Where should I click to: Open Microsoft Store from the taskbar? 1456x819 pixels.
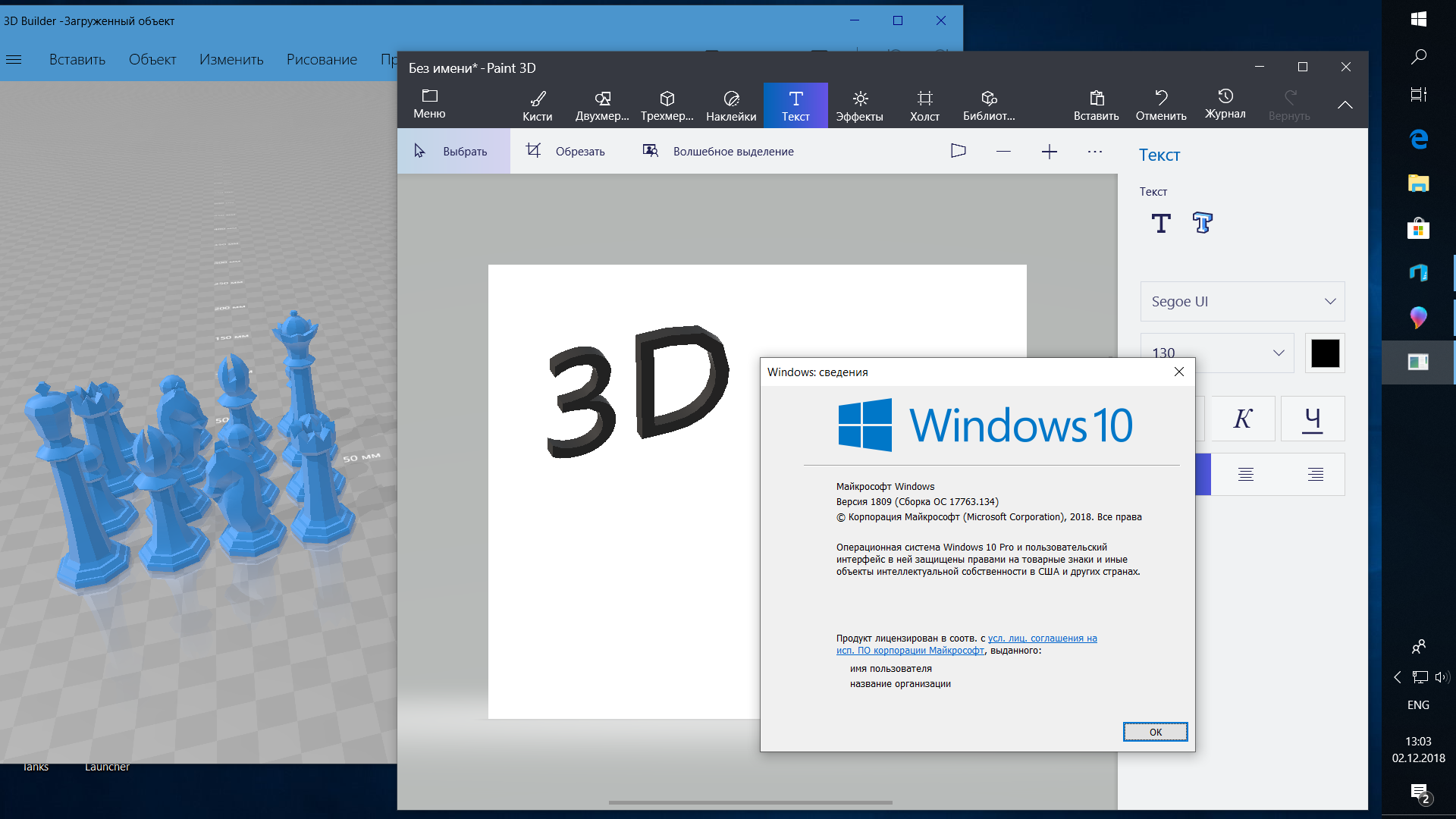pyautogui.click(x=1418, y=227)
